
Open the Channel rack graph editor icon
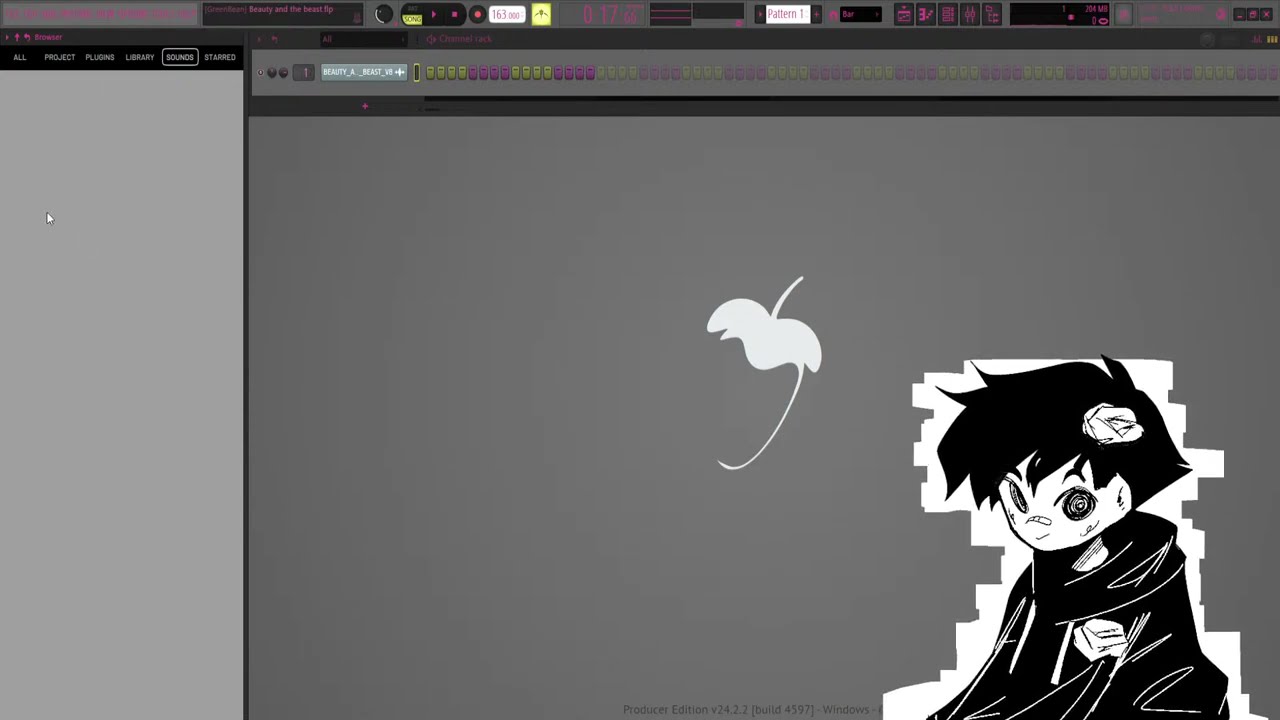(1257, 39)
